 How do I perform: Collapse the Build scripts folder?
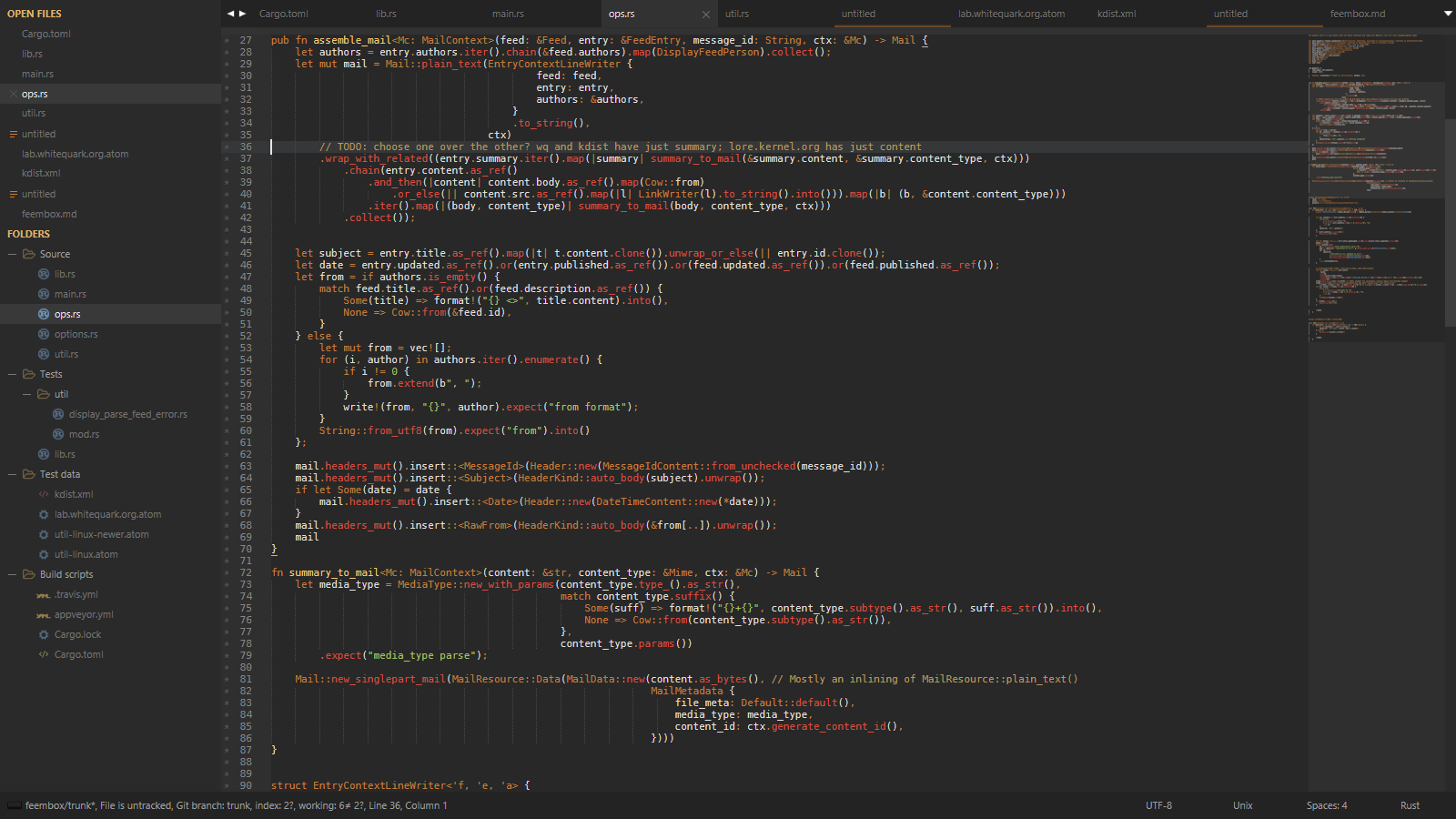tap(13, 574)
